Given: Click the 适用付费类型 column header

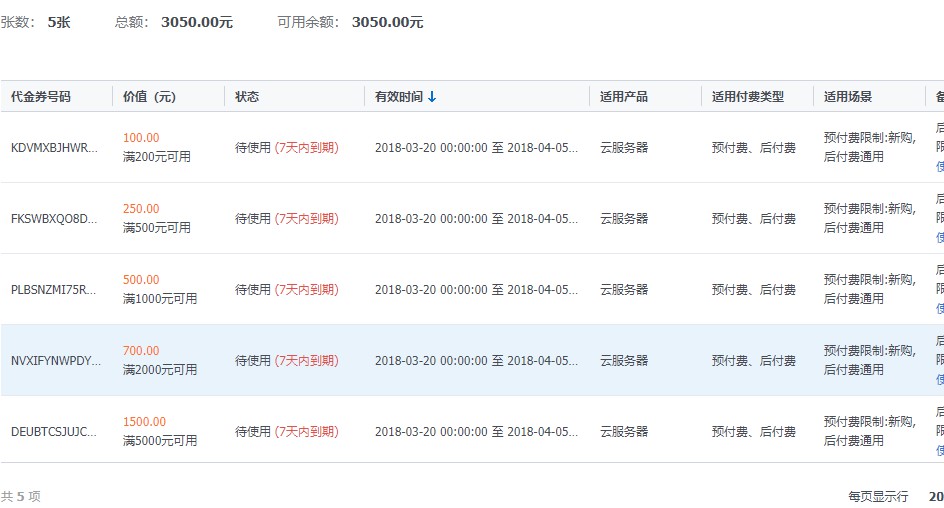Looking at the screenshot, I should point(748,97).
